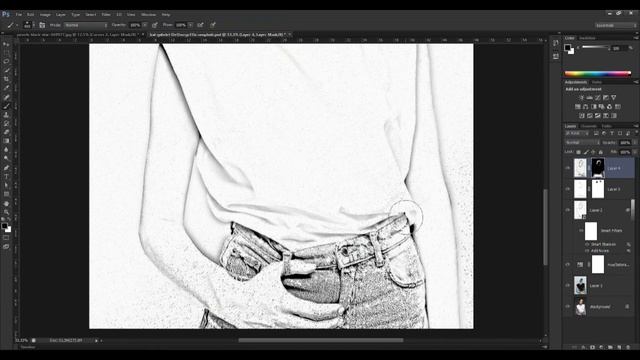Image resolution: width=640 pixels, height=360 pixels.
Task: Add a Levels adjustment
Action: coord(589,98)
